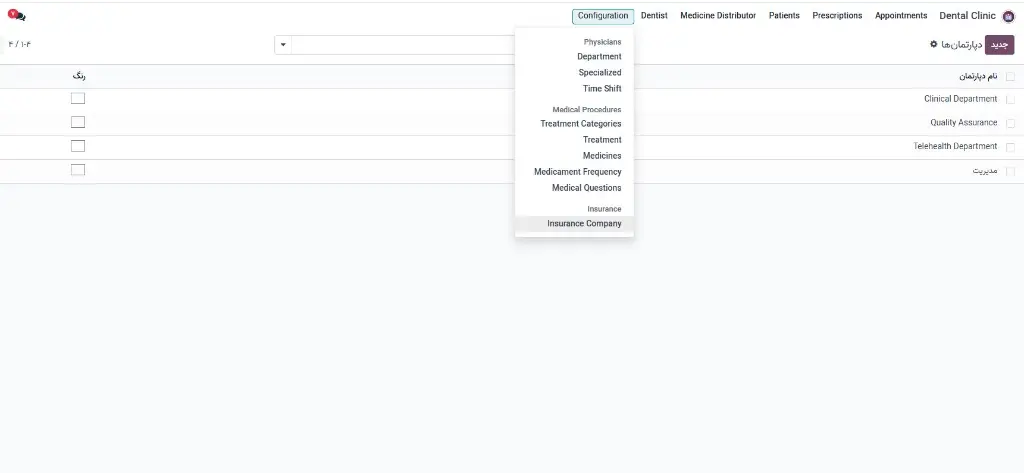1024x473 pixels.
Task: Click the color swatch for Clinical Department
Action: coord(78,99)
